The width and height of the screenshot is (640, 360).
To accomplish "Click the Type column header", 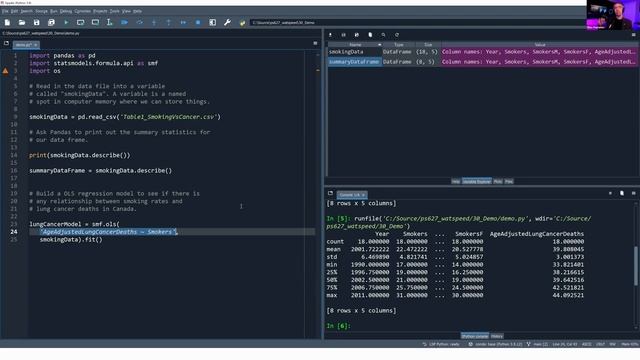I will 398,44.
